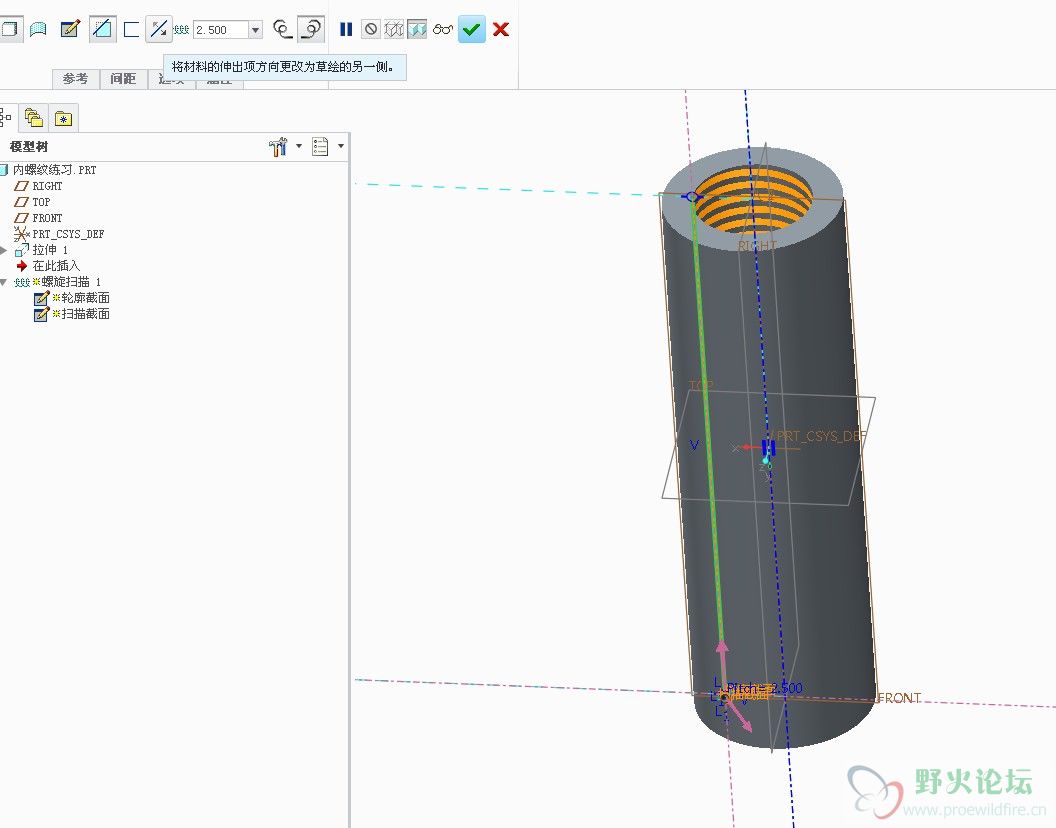
Task: Click the PRT_CSYS_DEF label in viewport
Action: (821, 436)
